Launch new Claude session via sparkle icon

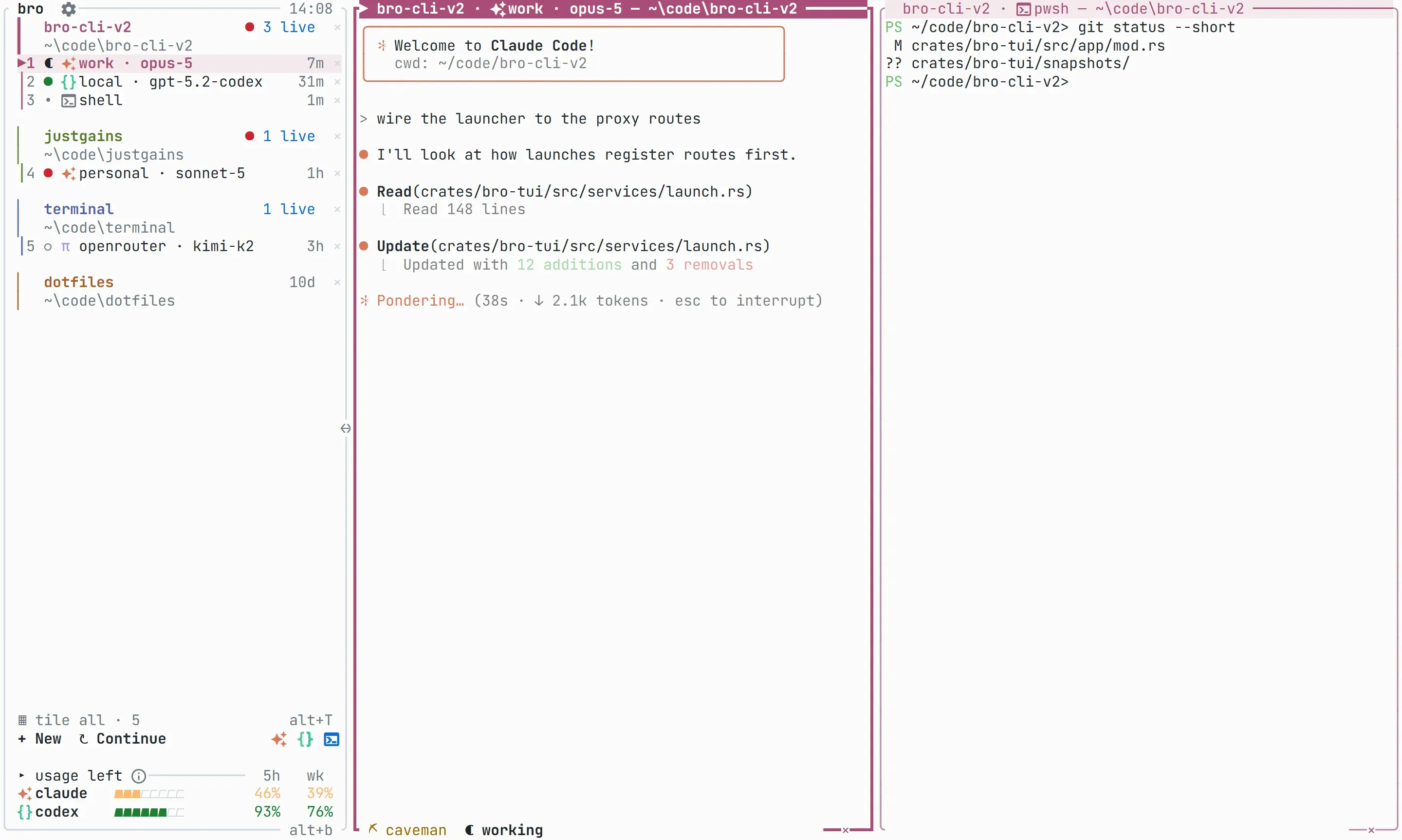pyautogui.click(x=279, y=739)
